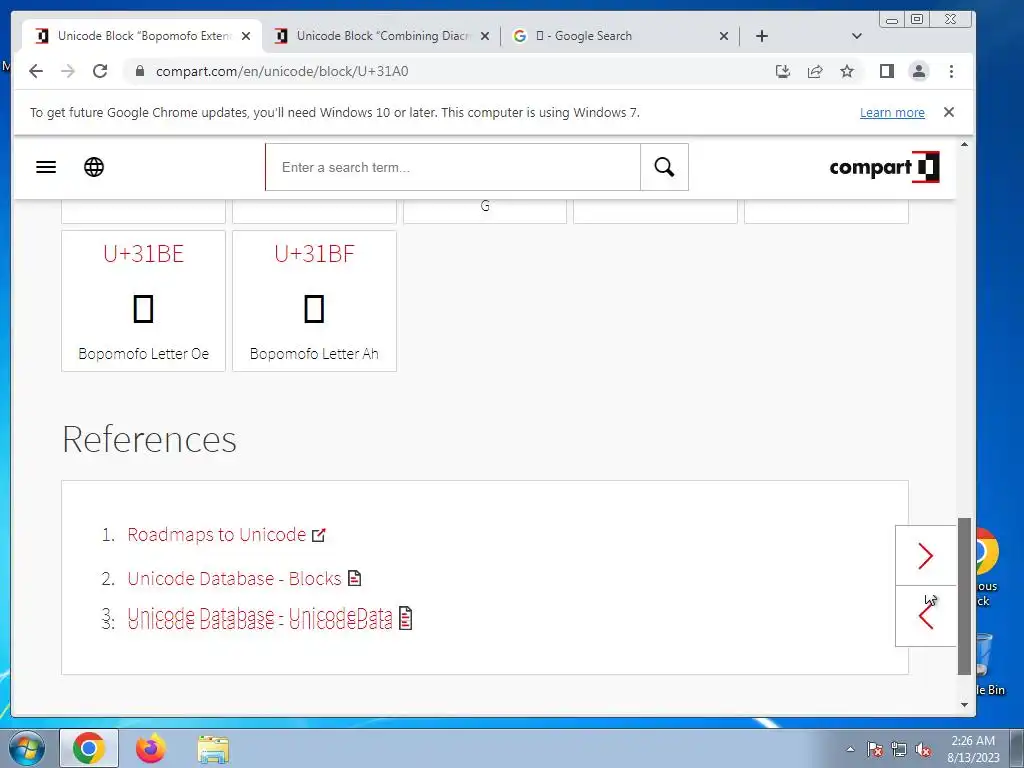Dismiss the Chrome update notification bar

tap(949, 112)
